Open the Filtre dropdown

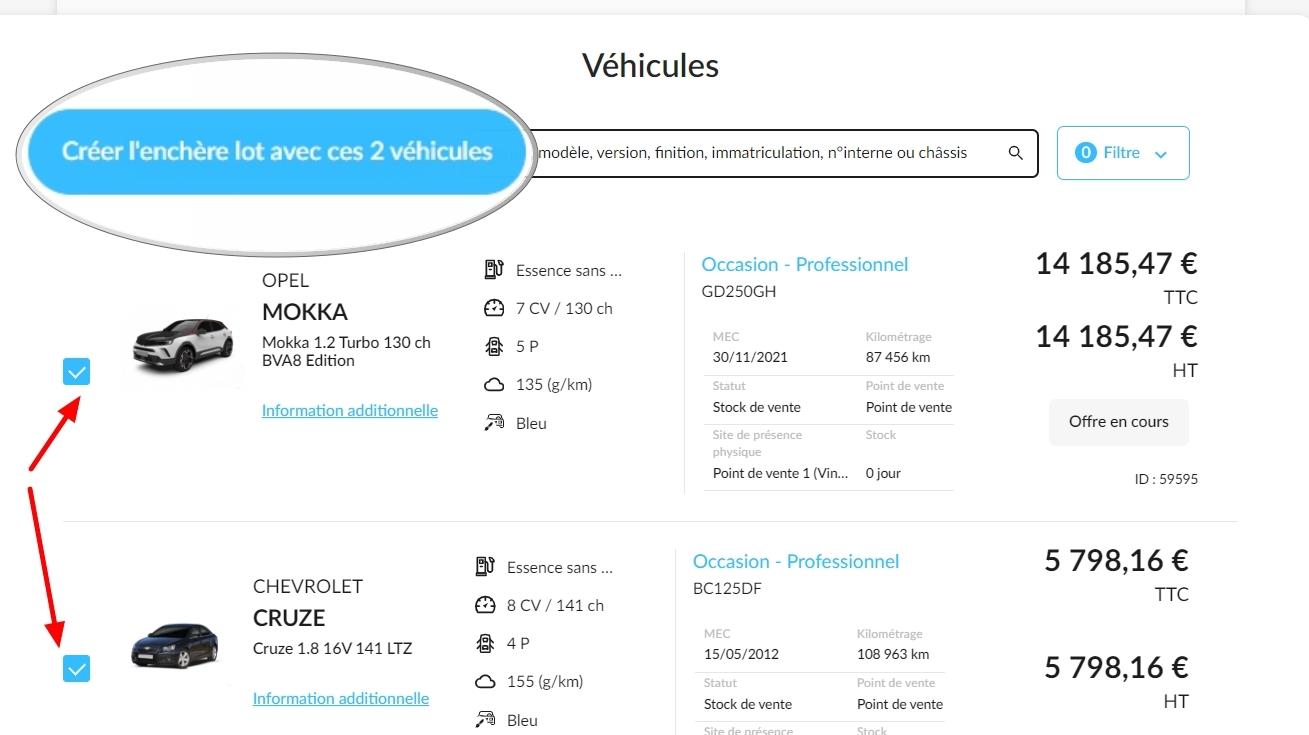point(1123,153)
